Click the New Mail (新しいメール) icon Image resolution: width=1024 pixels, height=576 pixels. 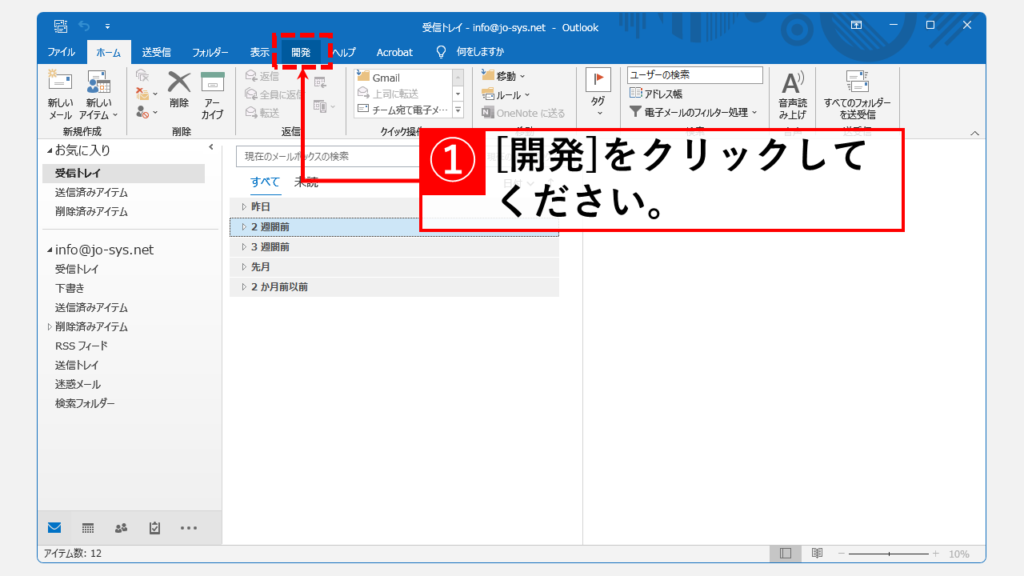(x=60, y=84)
